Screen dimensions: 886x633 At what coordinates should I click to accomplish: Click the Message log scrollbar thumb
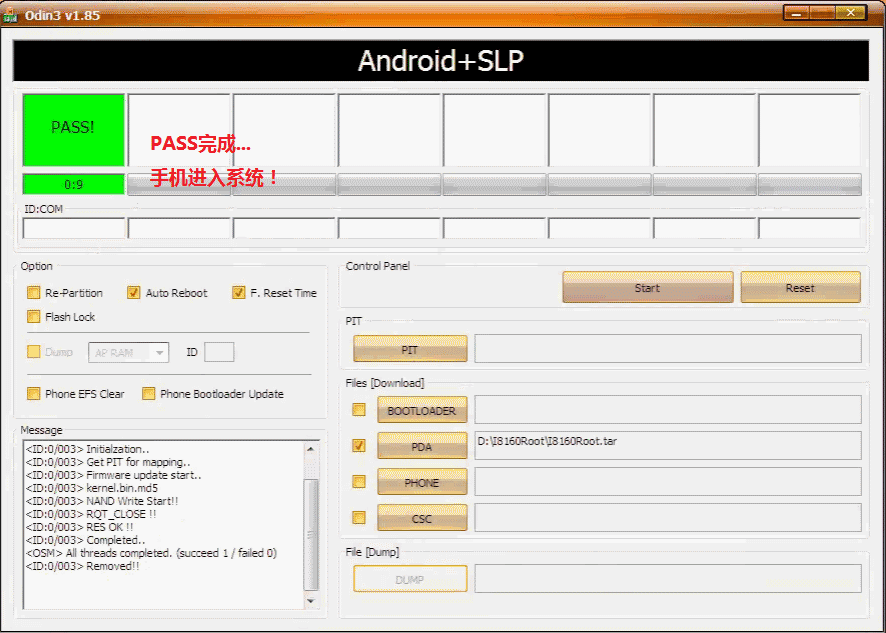(311, 535)
